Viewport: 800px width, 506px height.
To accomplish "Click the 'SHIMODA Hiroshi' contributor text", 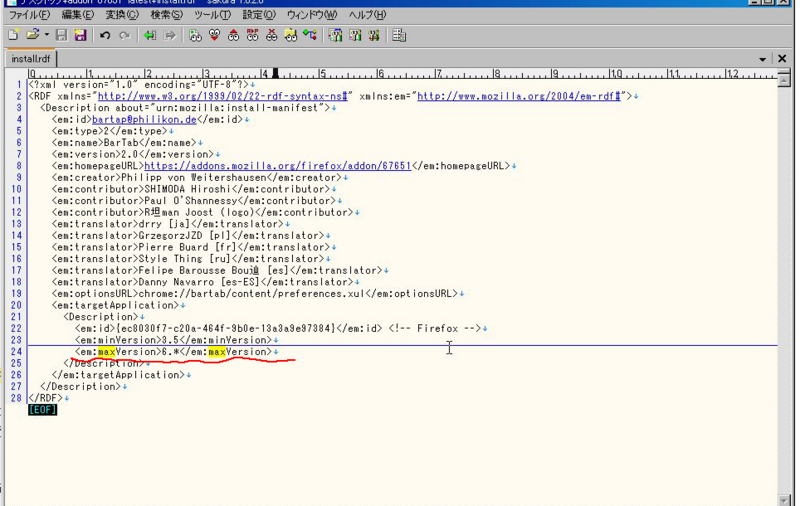I will click(188, 189).
